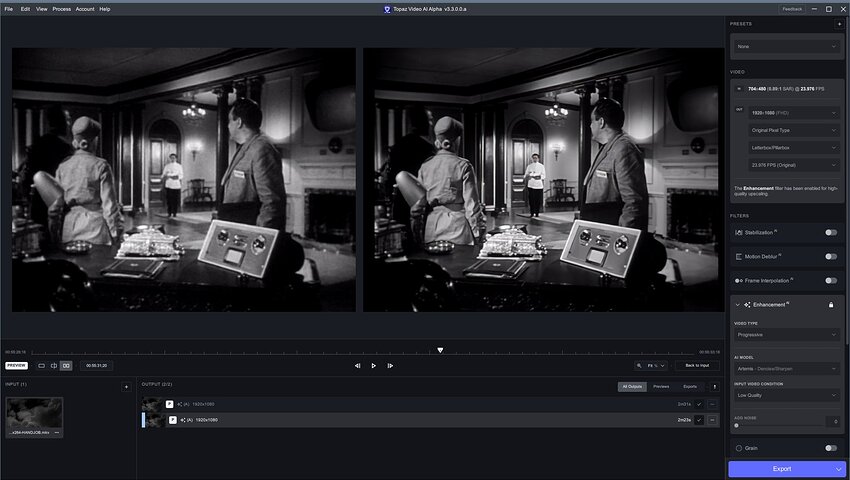
Task: Toggle the Grain filter switch
Action: [830, 448]
